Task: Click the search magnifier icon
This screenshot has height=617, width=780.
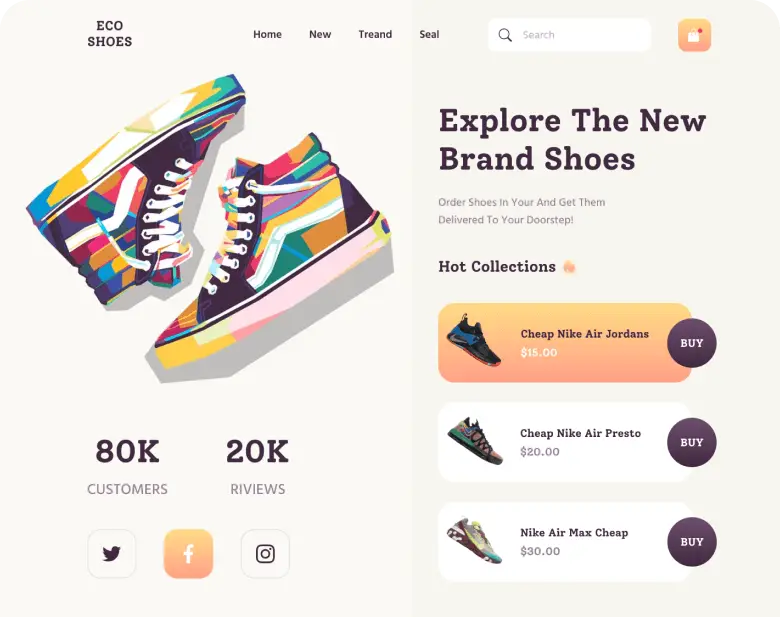Action: (x=505, y=35)
